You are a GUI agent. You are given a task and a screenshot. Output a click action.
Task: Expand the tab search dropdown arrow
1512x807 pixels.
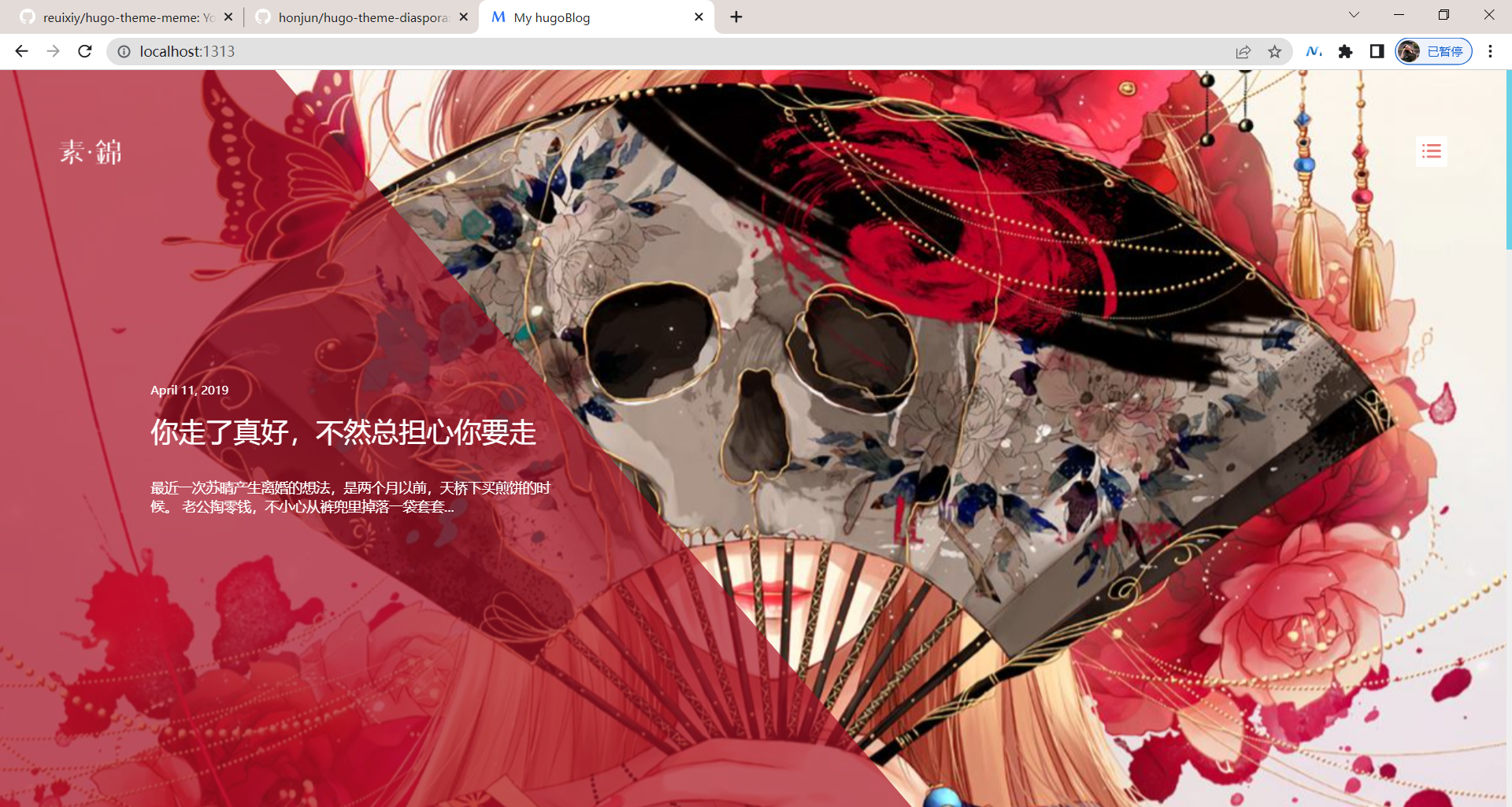coord(1354,15)
